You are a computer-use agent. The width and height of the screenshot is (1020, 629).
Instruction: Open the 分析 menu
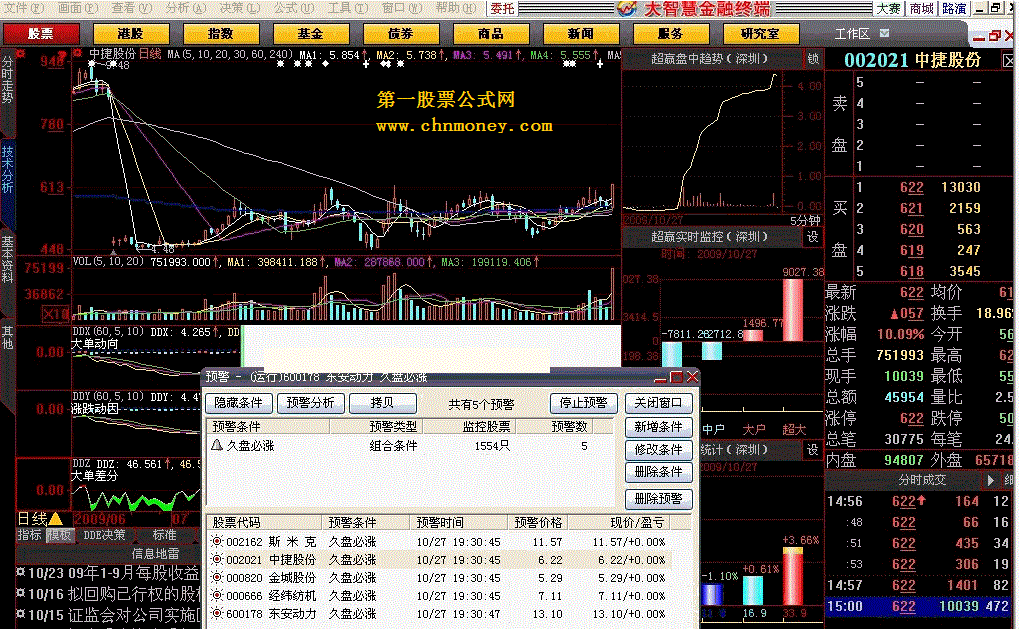click(185, 8)
